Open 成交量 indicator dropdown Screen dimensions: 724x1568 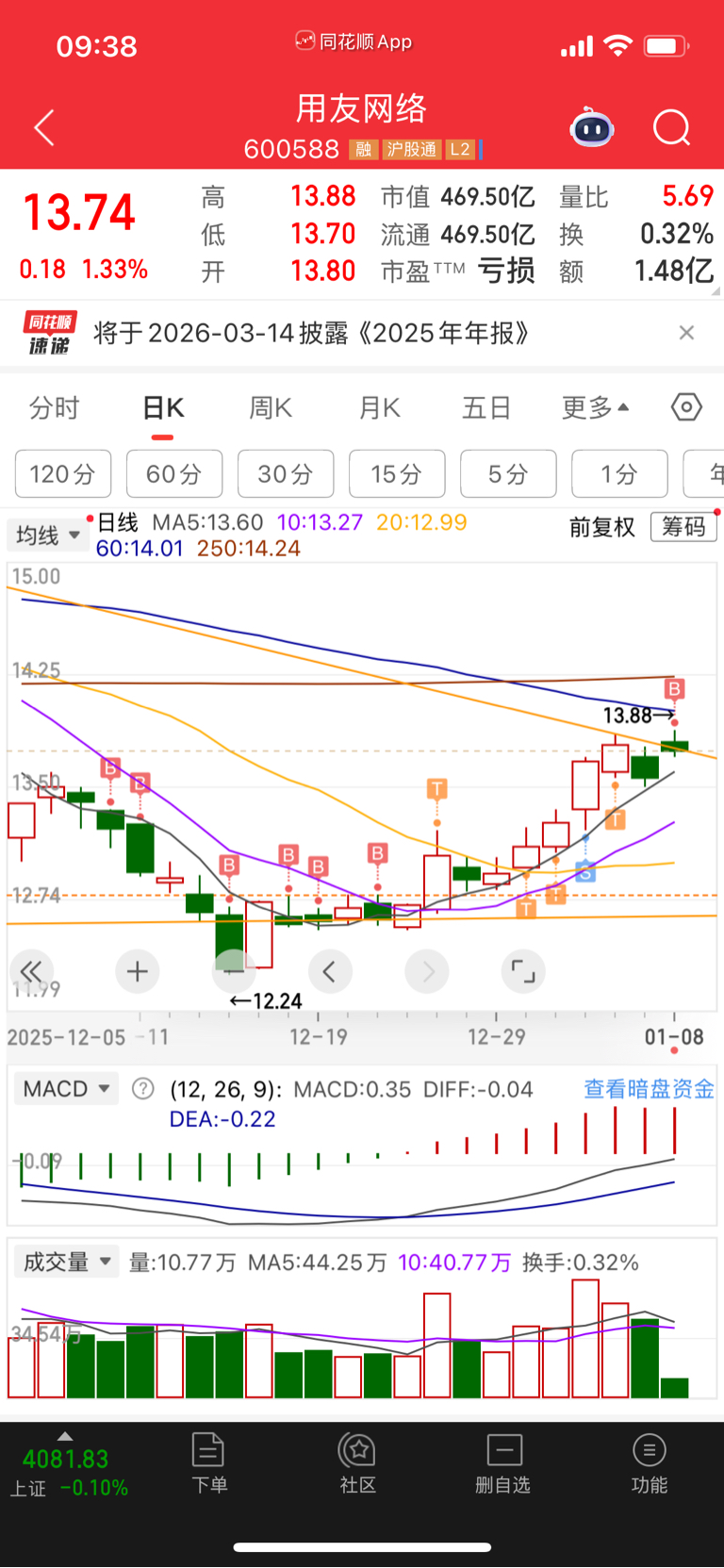(66, 1262)
